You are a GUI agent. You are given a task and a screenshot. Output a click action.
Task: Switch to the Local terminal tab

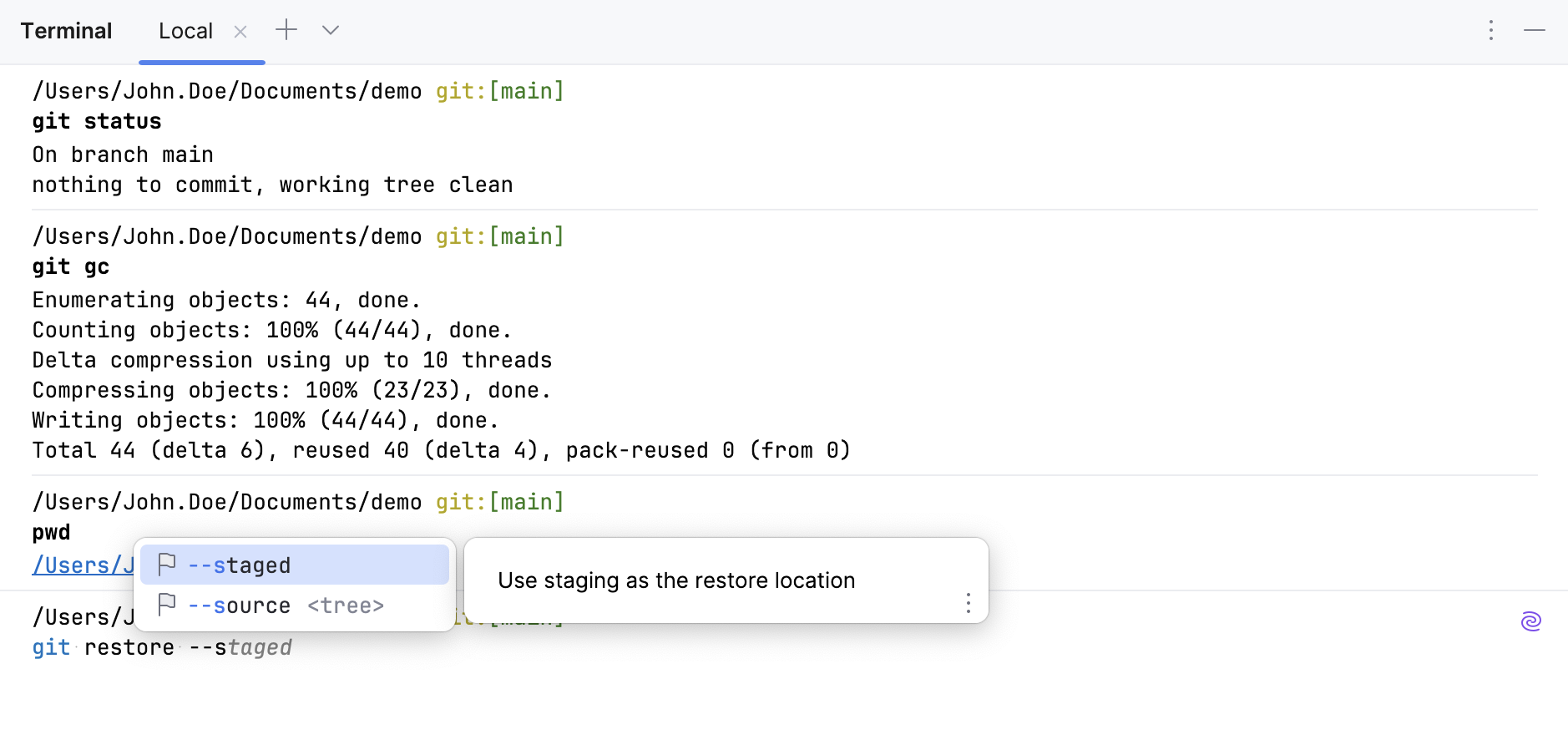185,32
